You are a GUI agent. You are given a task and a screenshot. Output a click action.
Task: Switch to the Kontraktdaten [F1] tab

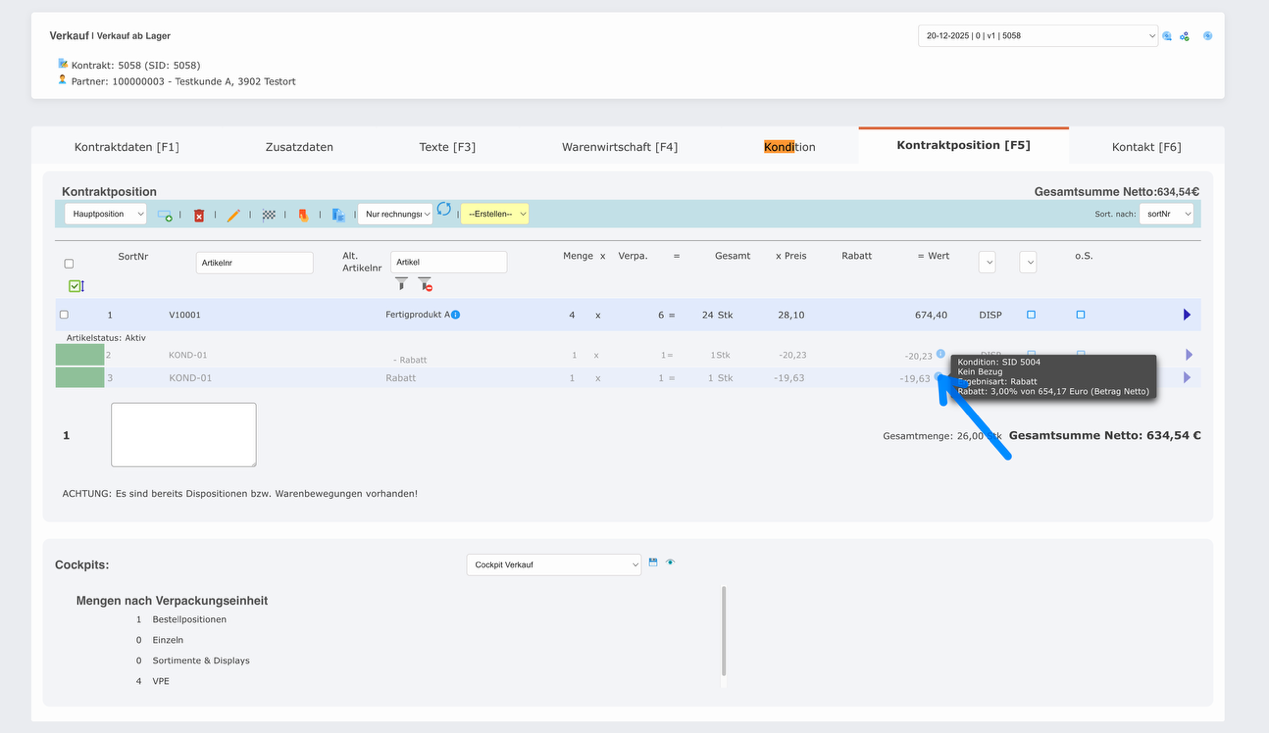(x=126, y=147)
